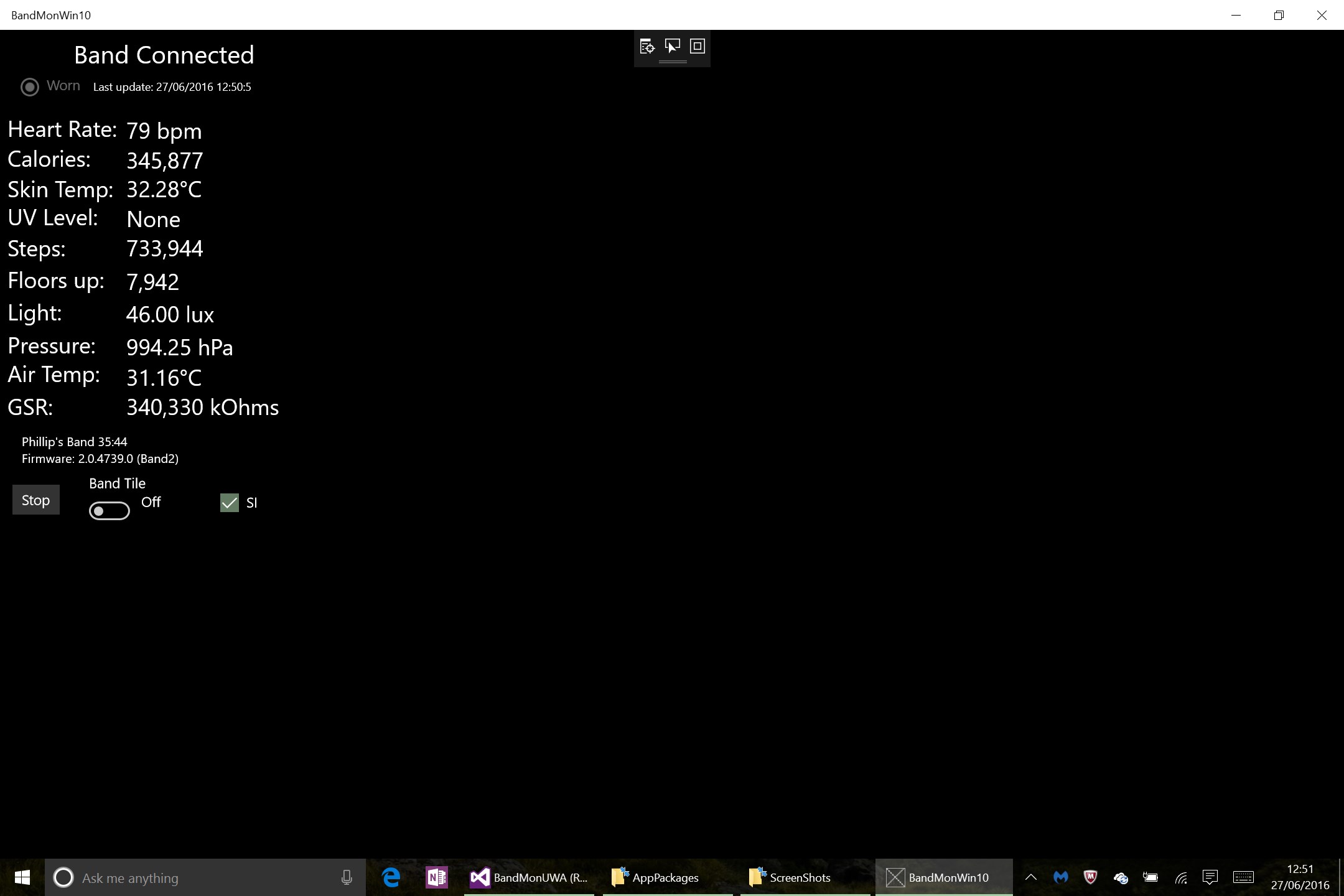Launch Microsoft Edge from taskbar
Viewport: 1344px width, 896px height.
391,877
